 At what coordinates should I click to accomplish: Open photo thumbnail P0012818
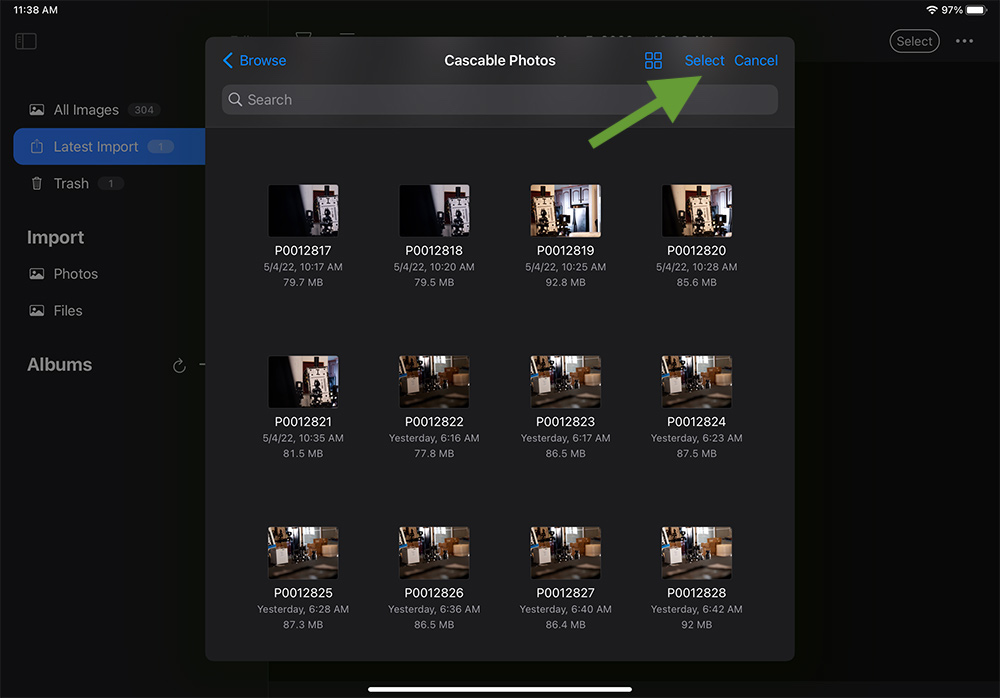click(x=434, y=211)
